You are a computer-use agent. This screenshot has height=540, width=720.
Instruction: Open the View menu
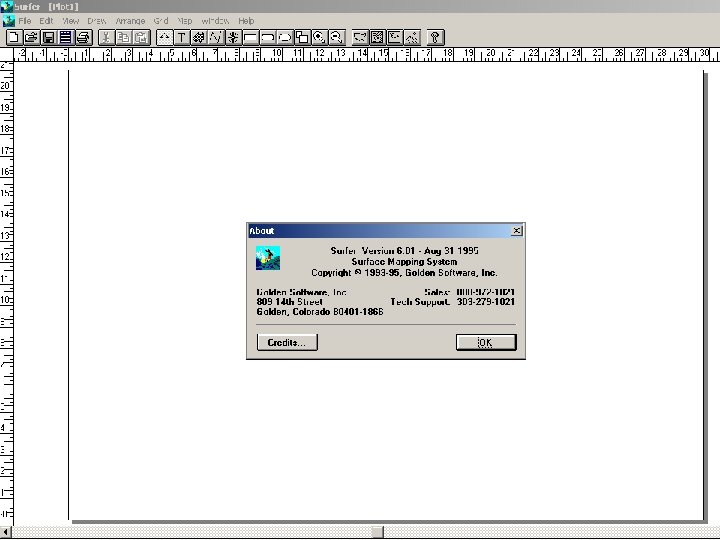pos(70,21)
